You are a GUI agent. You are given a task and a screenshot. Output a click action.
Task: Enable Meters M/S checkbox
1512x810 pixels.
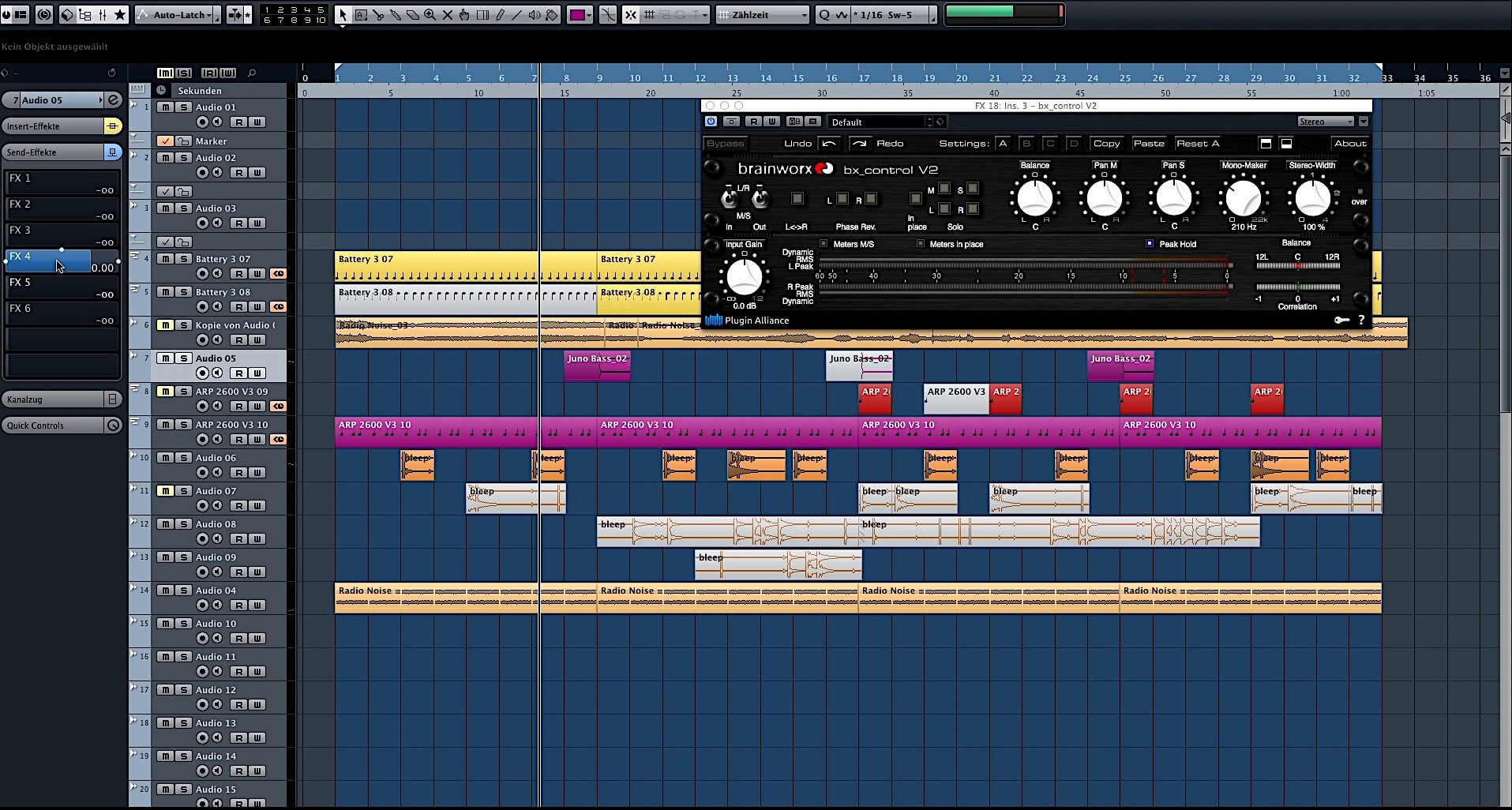pos(824,243)
